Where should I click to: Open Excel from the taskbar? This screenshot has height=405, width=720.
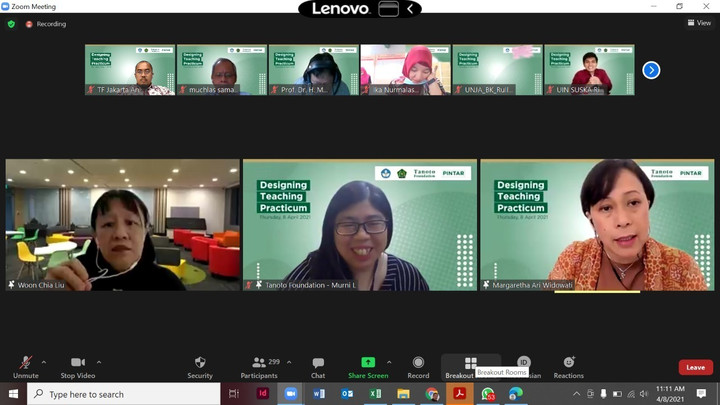(375, 394)
